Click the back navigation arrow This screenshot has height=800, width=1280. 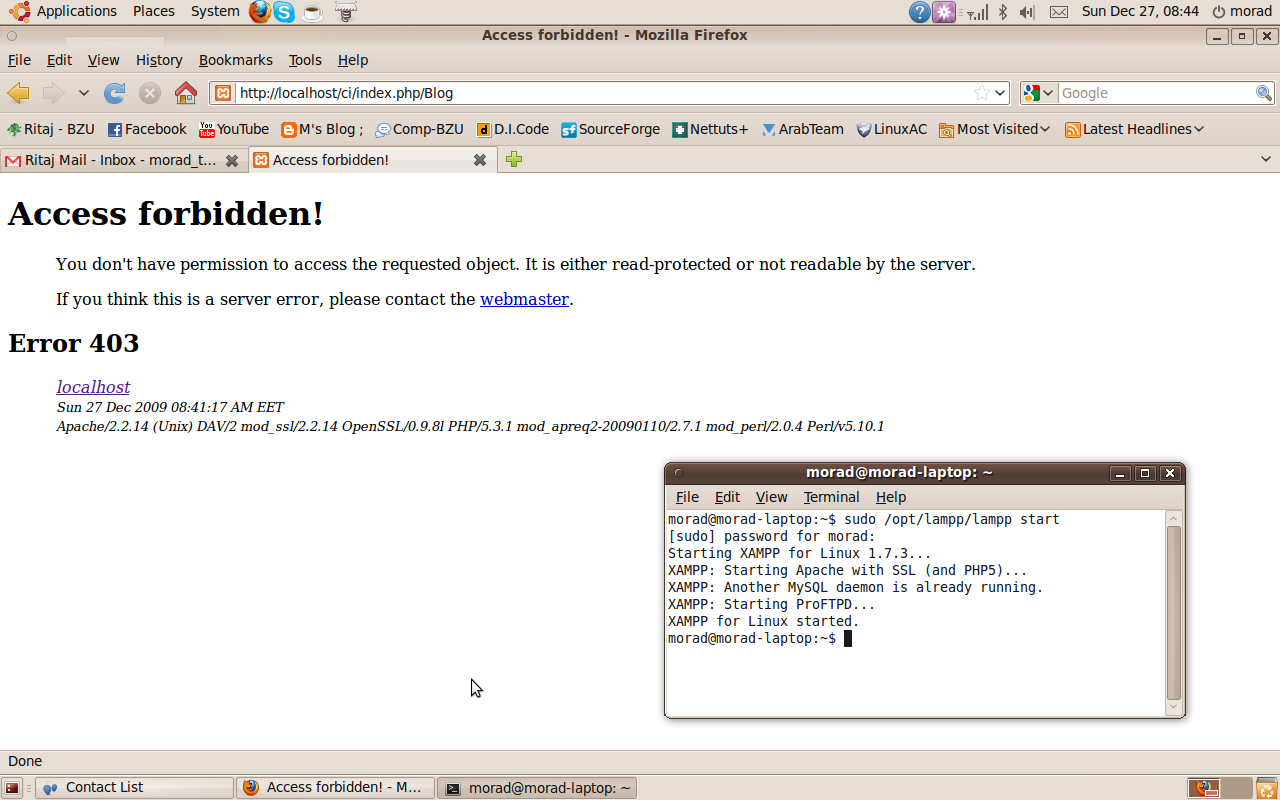[18, 93]
